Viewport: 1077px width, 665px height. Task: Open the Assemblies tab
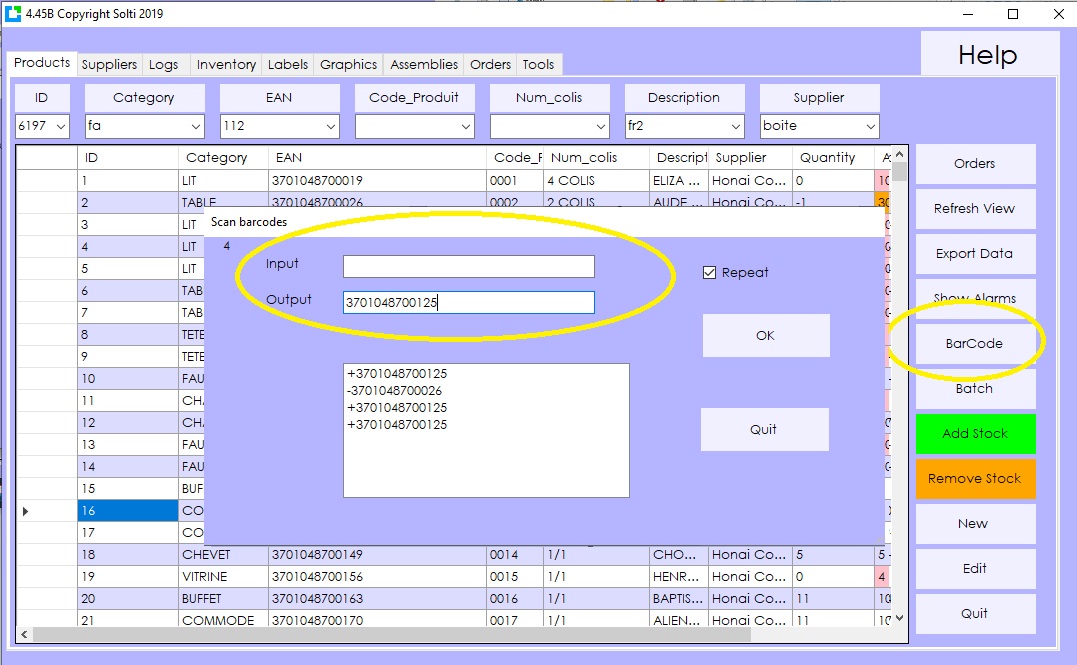423,63
